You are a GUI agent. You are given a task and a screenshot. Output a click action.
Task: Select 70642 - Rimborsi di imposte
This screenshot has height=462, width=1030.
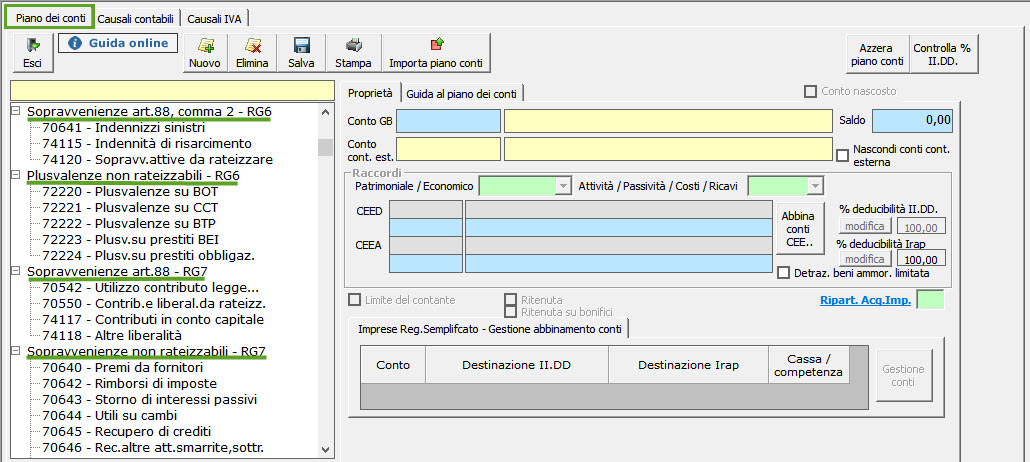point(129,383)
